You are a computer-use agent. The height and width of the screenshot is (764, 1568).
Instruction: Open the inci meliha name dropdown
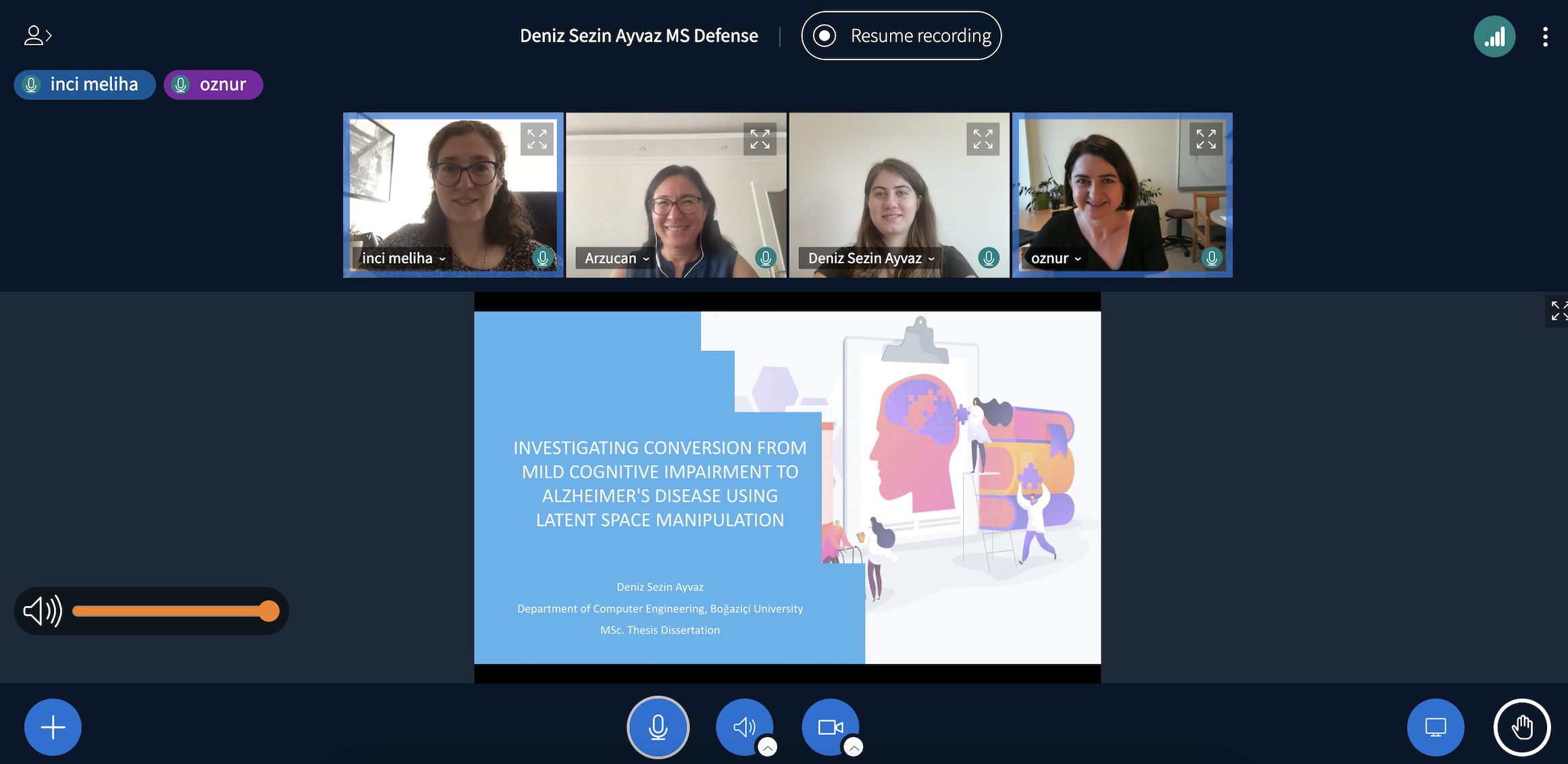(x=403, y=258)
